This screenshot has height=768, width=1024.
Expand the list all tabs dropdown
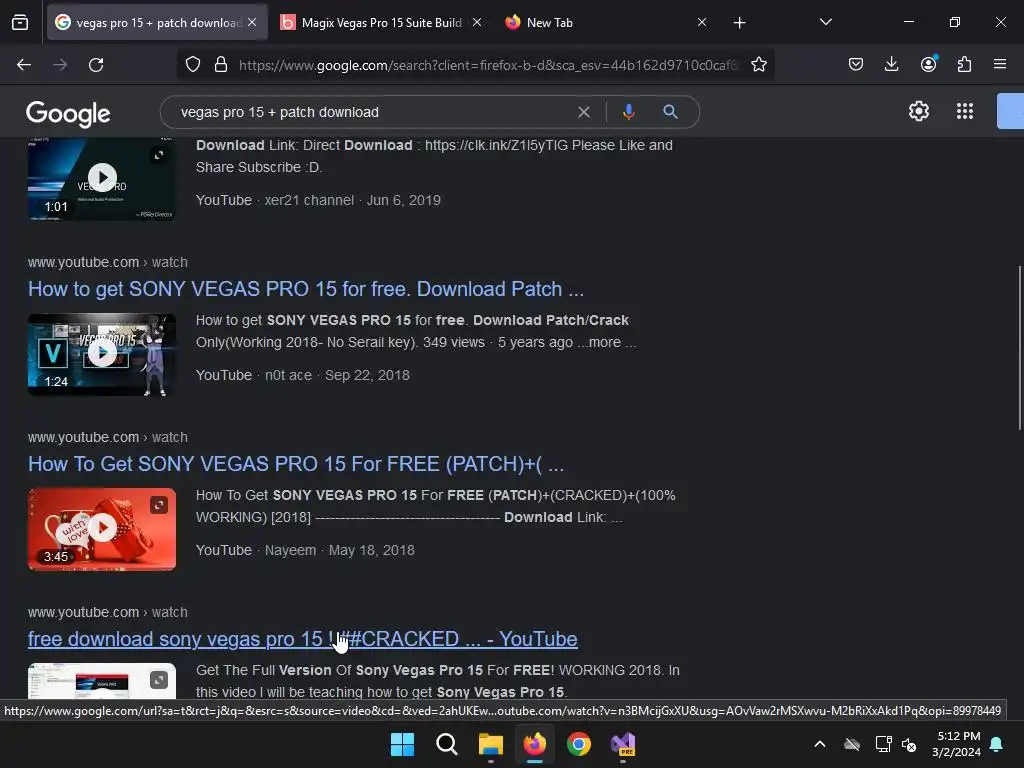tap(825, 22)
